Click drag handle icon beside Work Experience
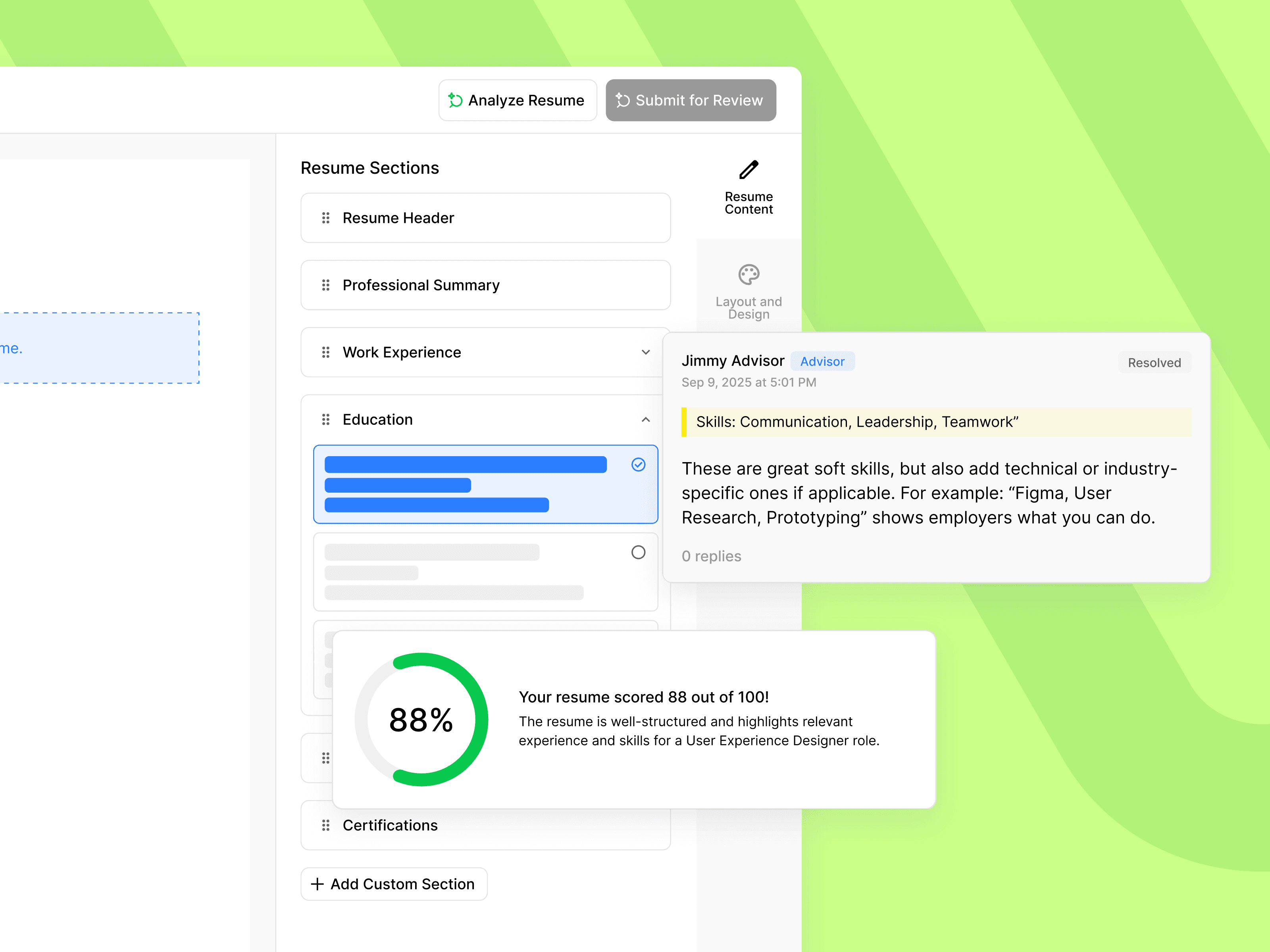 click(x=325, y=352)
